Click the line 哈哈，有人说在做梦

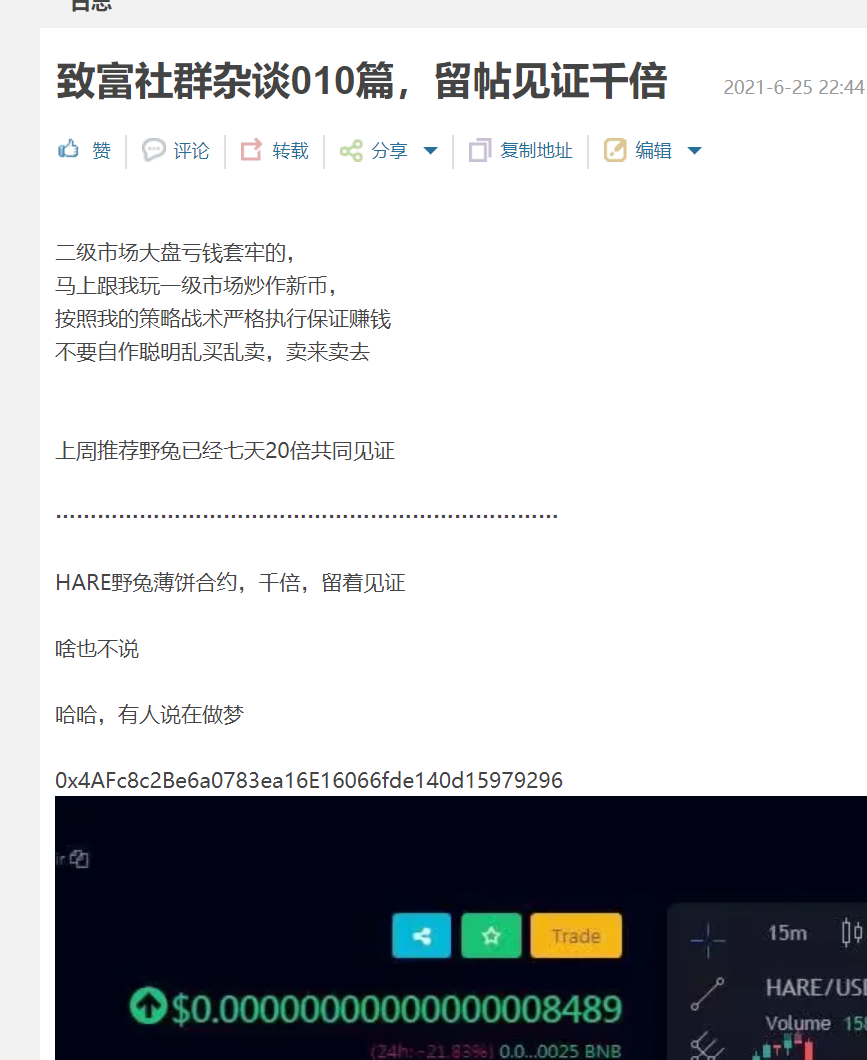click(149, 714)
